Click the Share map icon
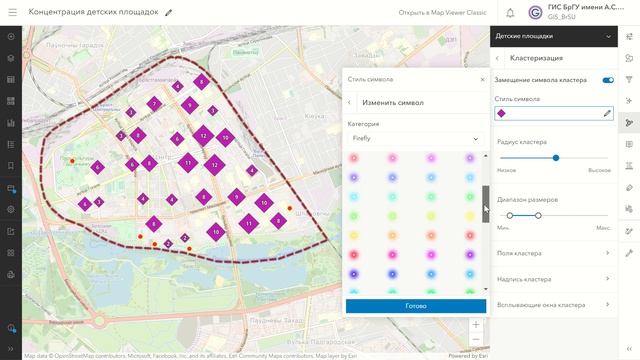 11,231
